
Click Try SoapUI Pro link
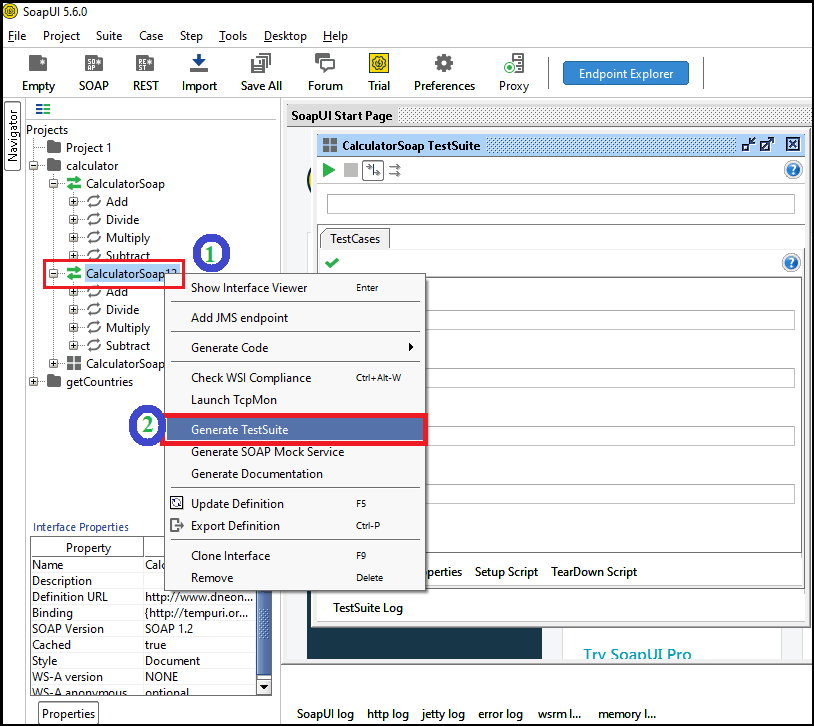(x=637, y=654)
